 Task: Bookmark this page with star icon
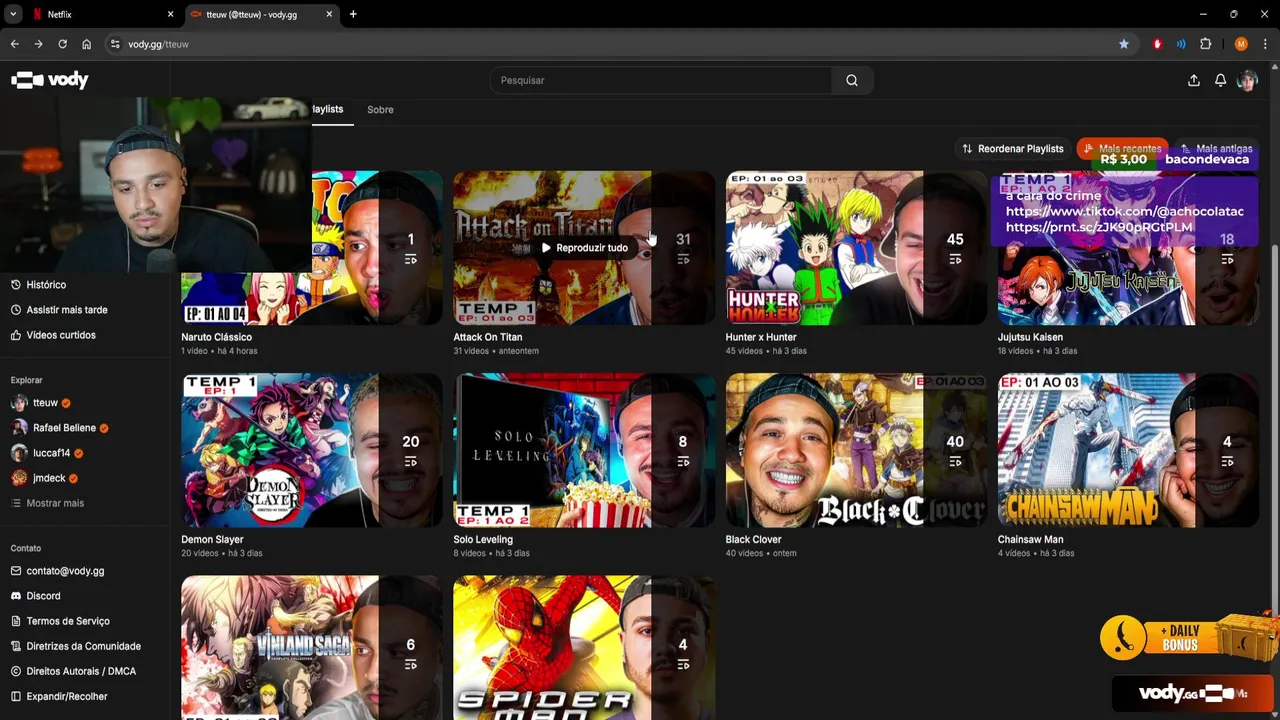coord(1124,44)
